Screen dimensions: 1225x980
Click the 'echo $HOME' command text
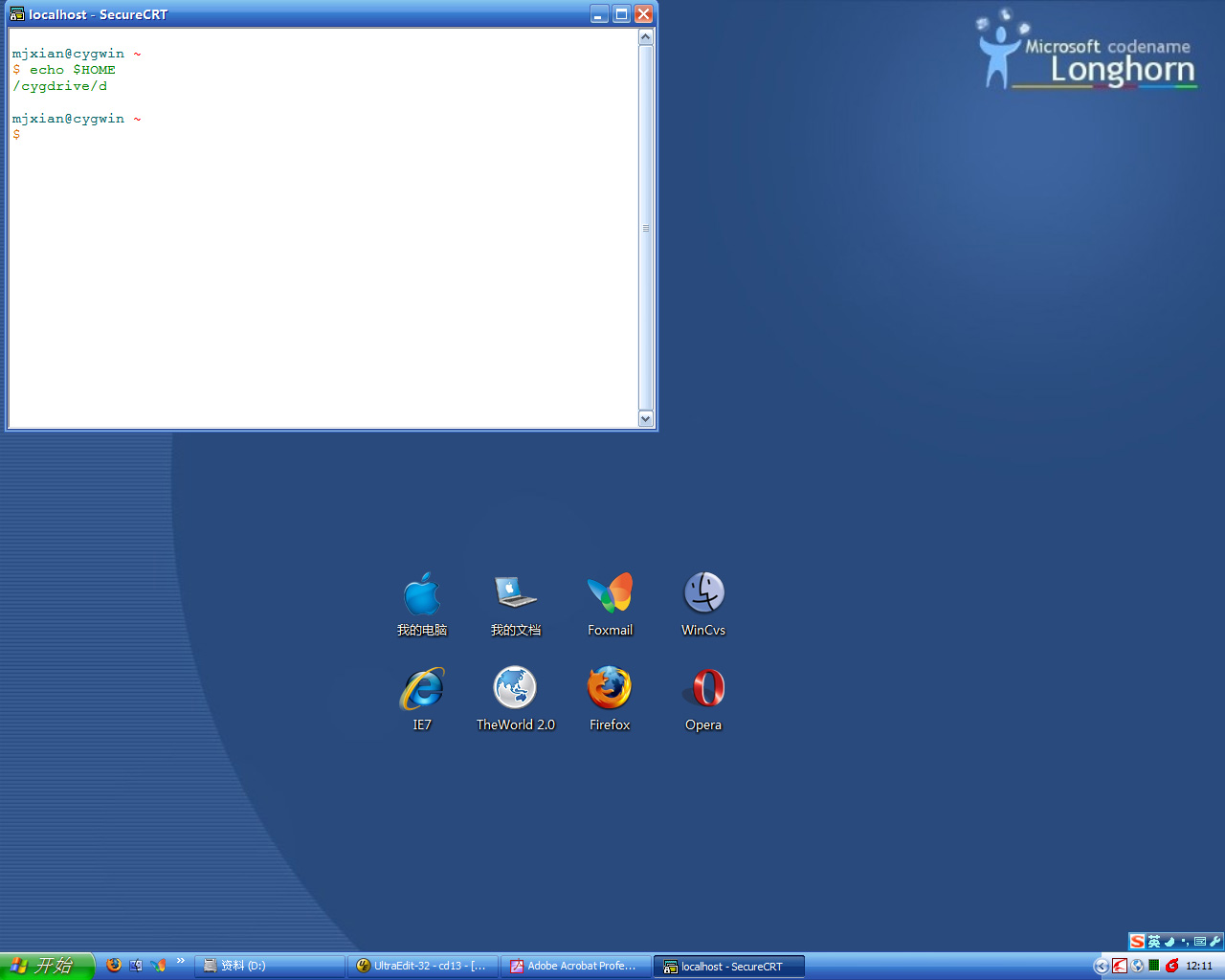tap(73, 70)
